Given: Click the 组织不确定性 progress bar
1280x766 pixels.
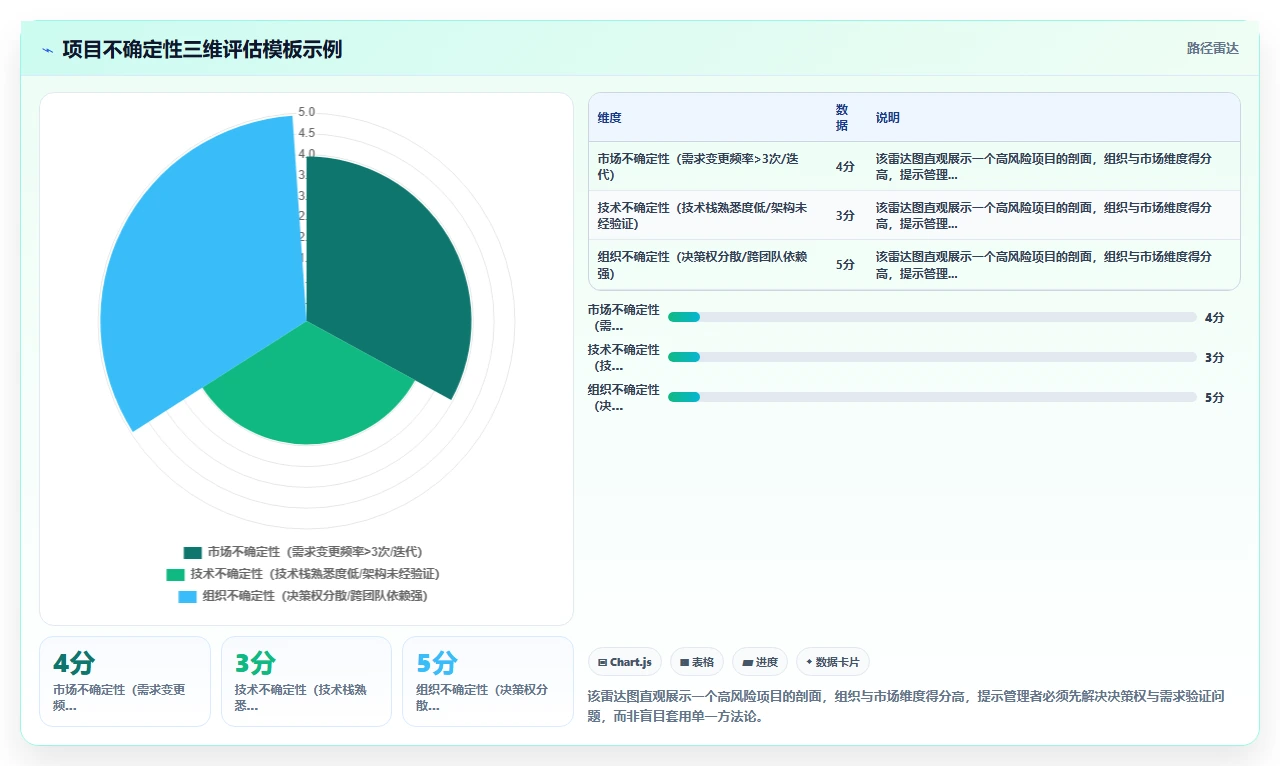Looking at the screenshot, I should click(932, 397).
